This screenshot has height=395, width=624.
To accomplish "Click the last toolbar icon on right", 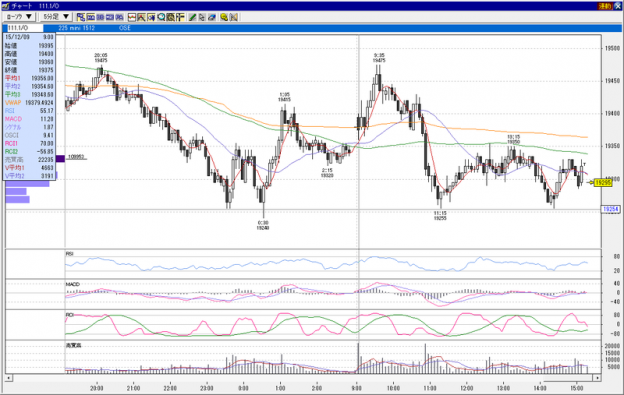I will tap(234, 17).
